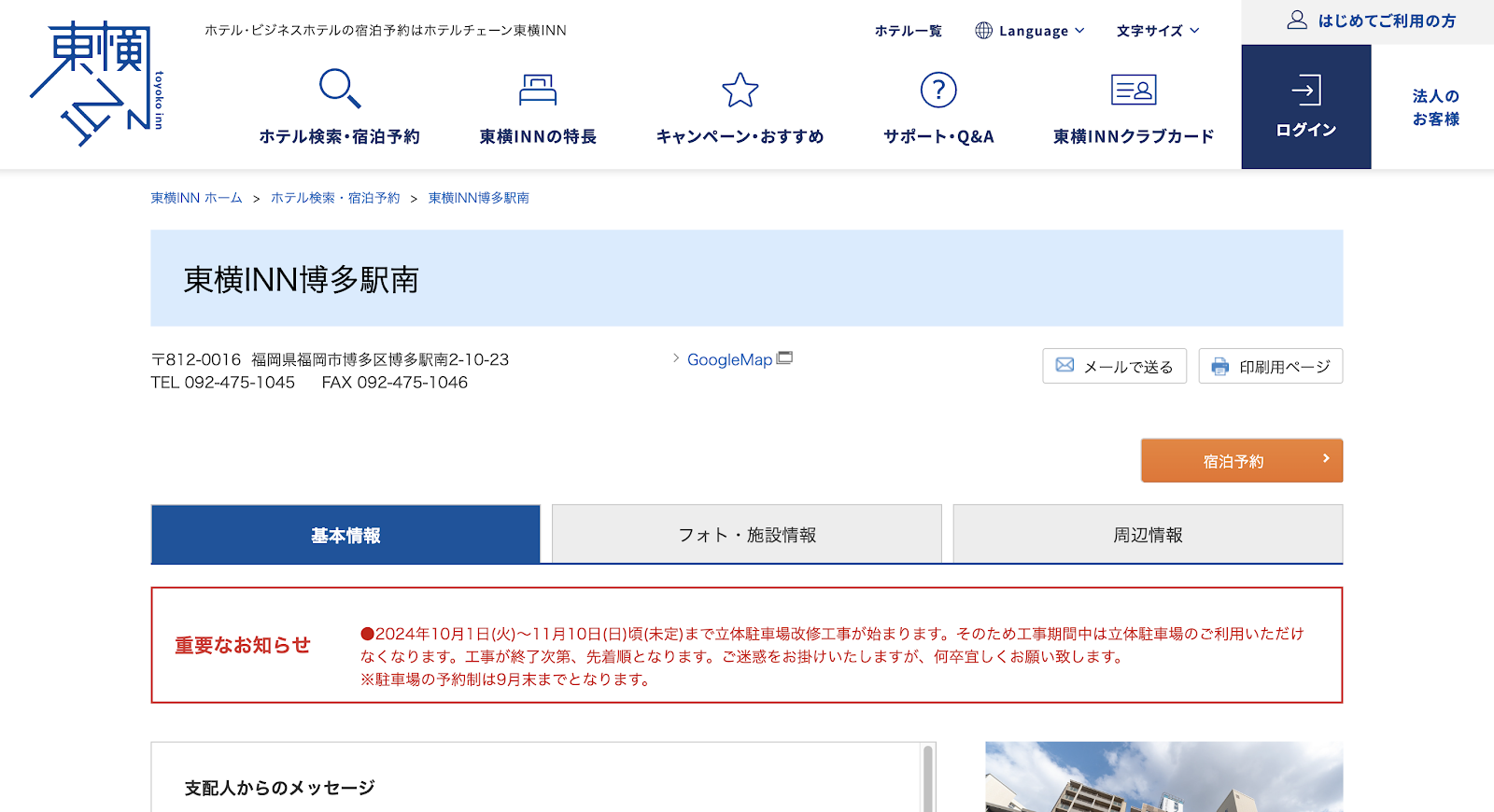Click the external window icon by GoogleMap
This screenshot has height=812, width=1494.
tap(784, 357)
